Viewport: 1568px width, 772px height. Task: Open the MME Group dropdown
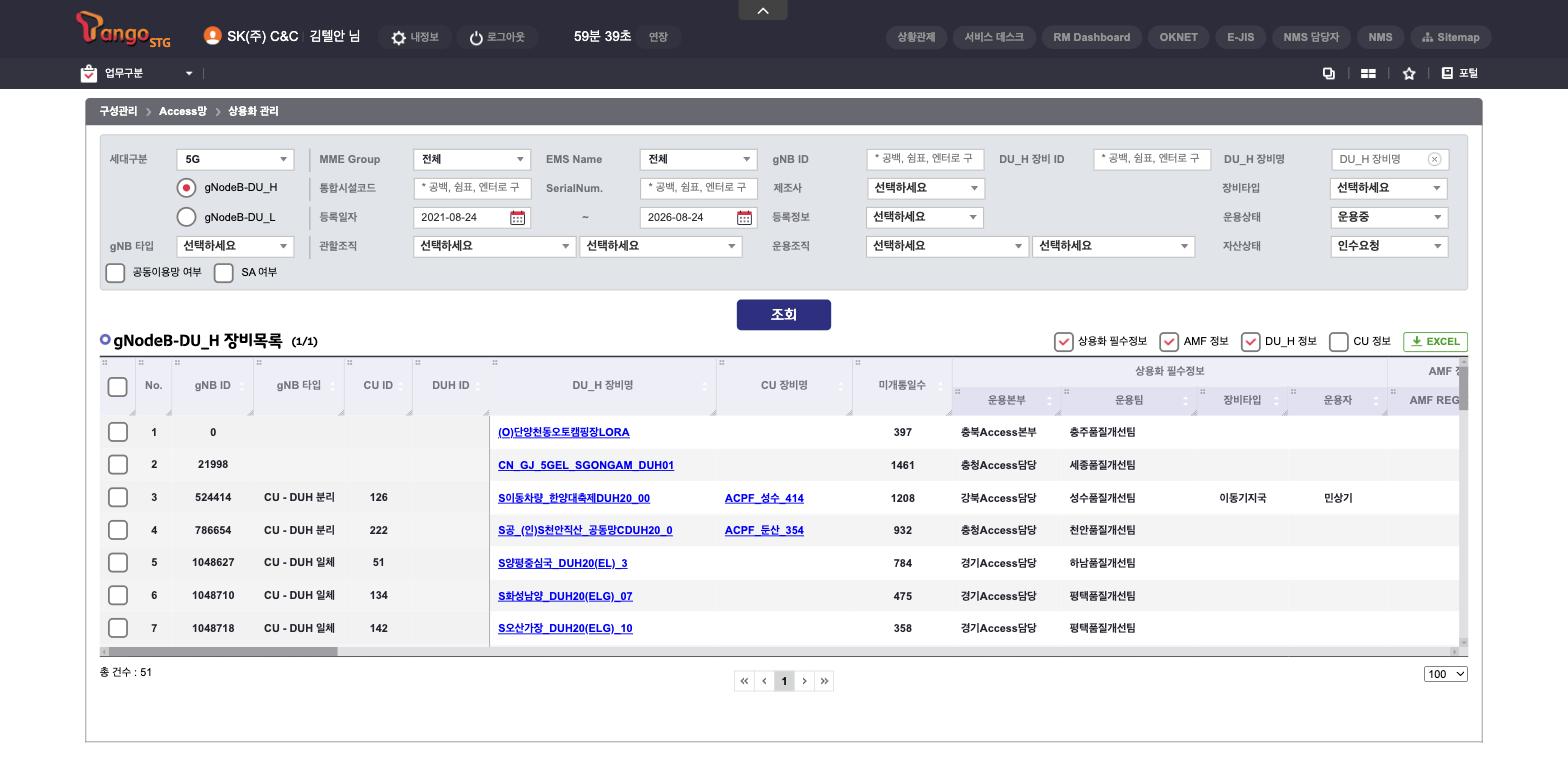(472, 159)
